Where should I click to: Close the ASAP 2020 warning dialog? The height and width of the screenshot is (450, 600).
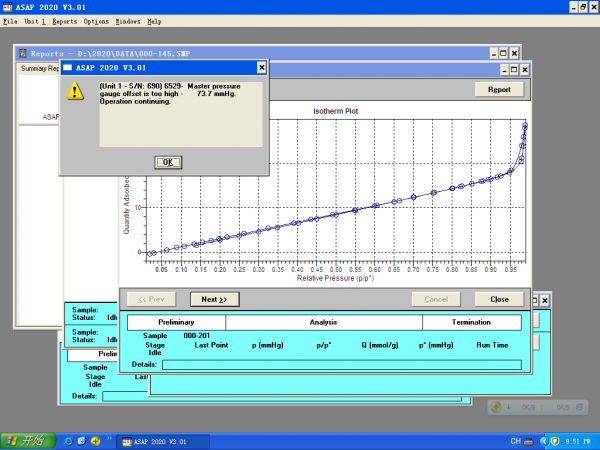261,68
